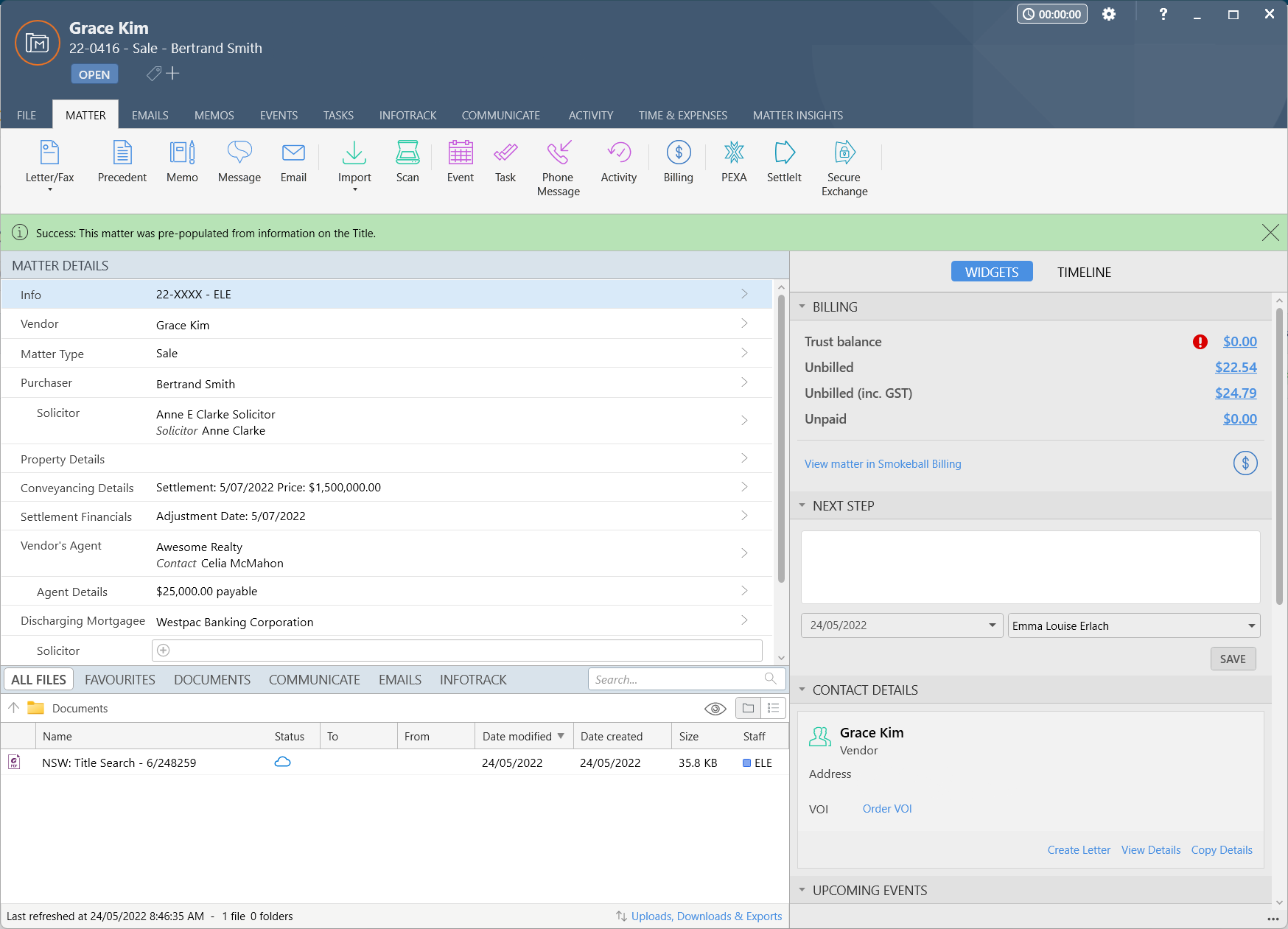
Task: Toggle the file preview eye icon
Action: click(715, 709)
